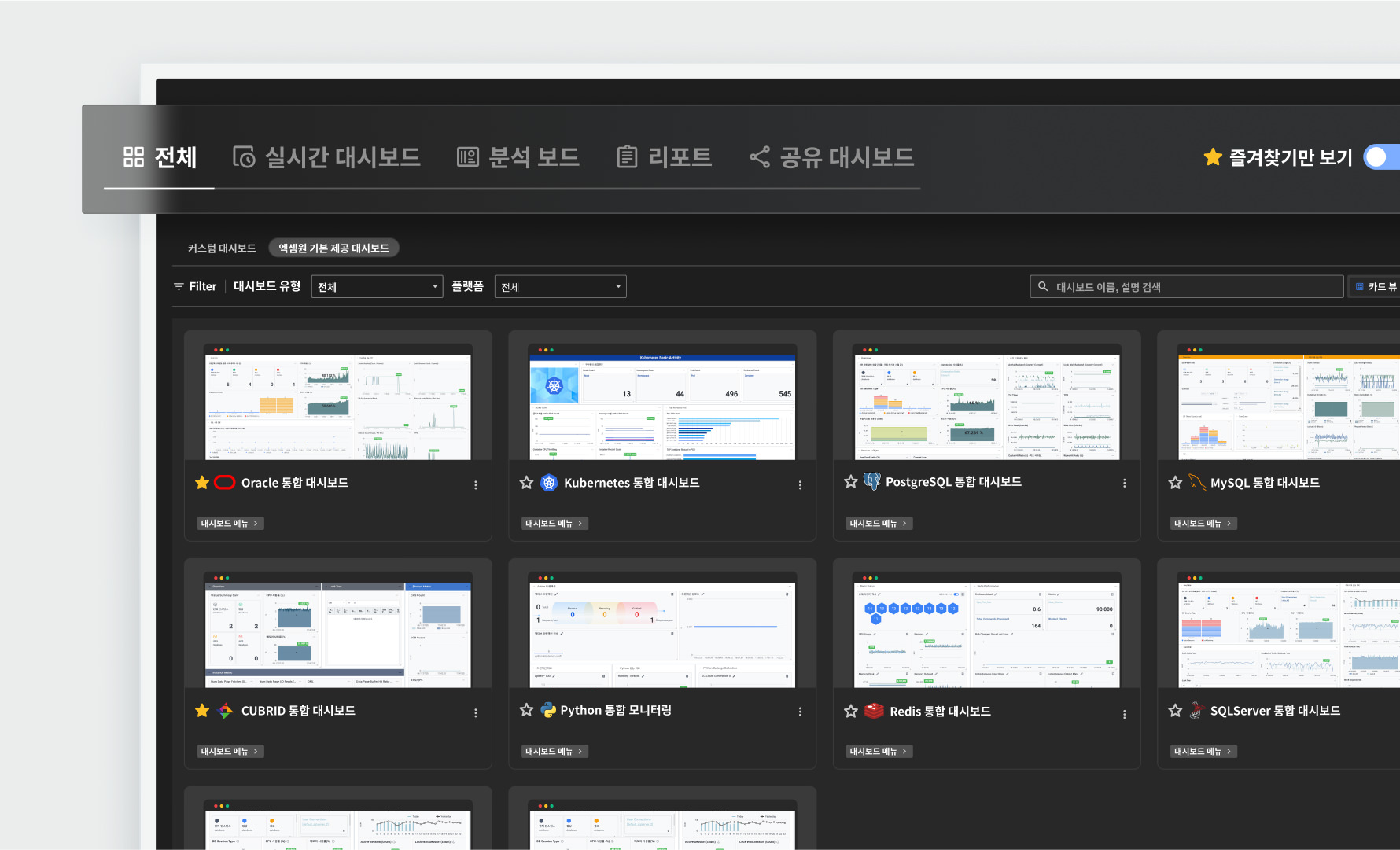Screen dimensions: 1400x850
Task: Open kebab menu on CUBRID card
Action: [476, 713]
